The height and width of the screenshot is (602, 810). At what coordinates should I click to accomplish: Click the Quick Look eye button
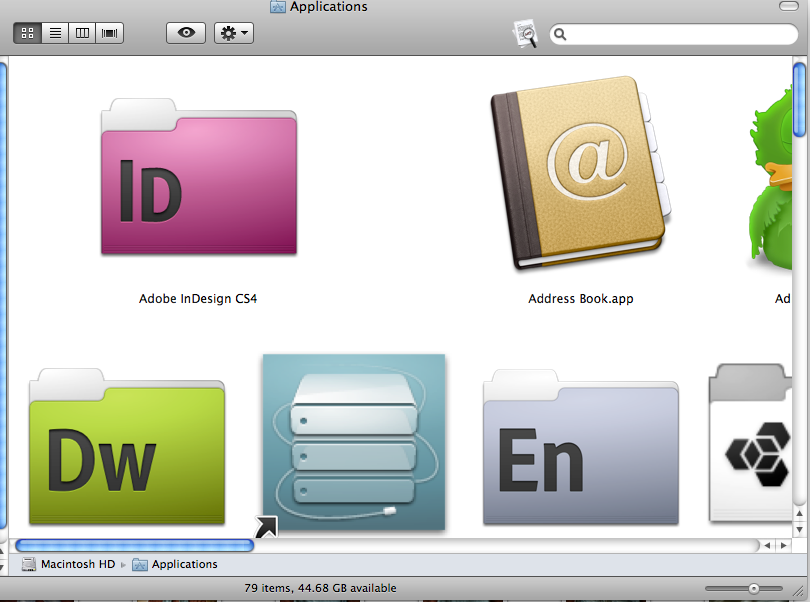point(186,33)
